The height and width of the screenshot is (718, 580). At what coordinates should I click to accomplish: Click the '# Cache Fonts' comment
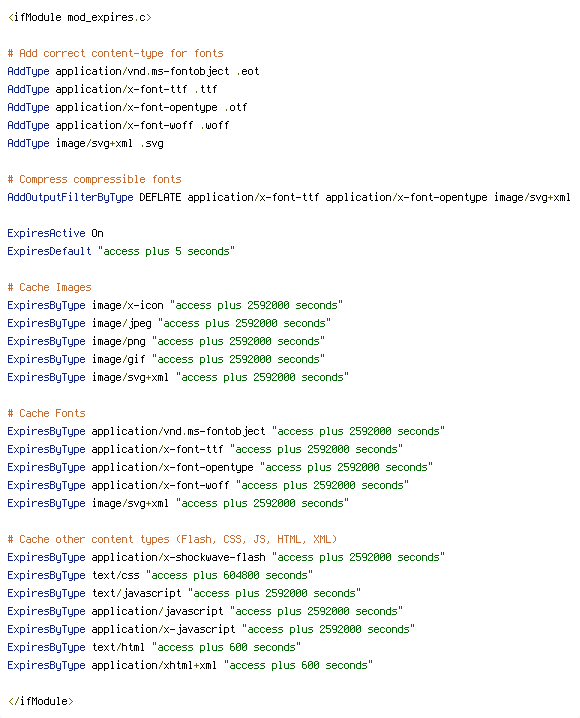coord(47,413)
